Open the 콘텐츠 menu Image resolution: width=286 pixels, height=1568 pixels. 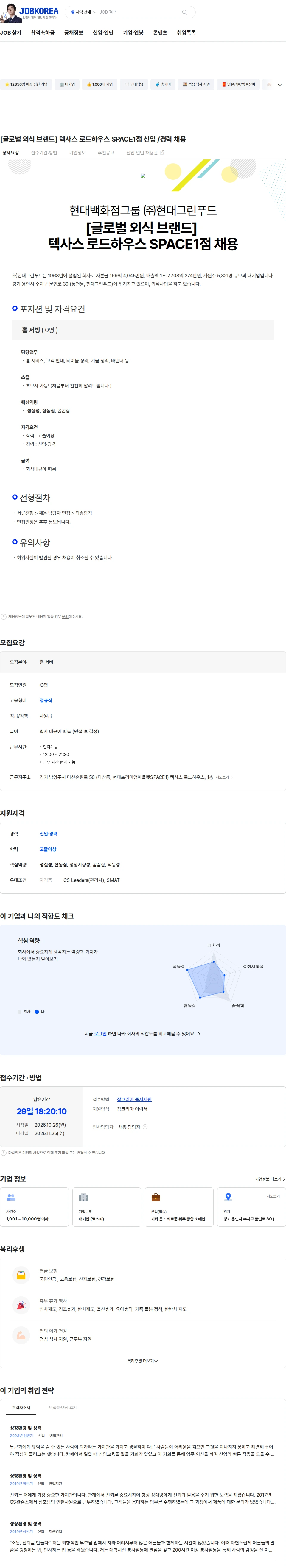click(x=160, y=33)
